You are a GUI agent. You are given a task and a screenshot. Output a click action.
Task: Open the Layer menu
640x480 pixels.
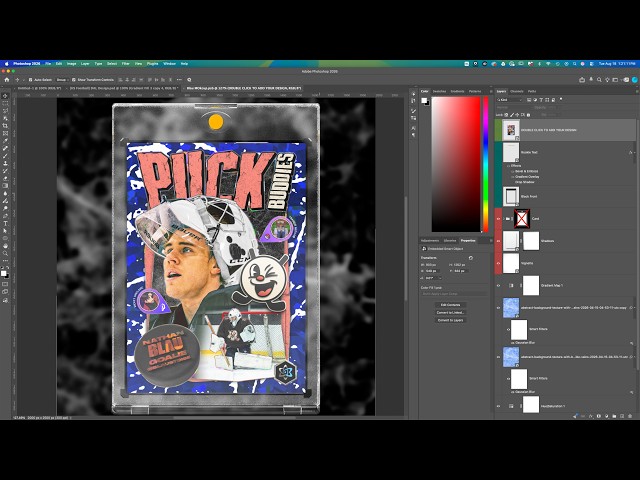click(85, 64)
